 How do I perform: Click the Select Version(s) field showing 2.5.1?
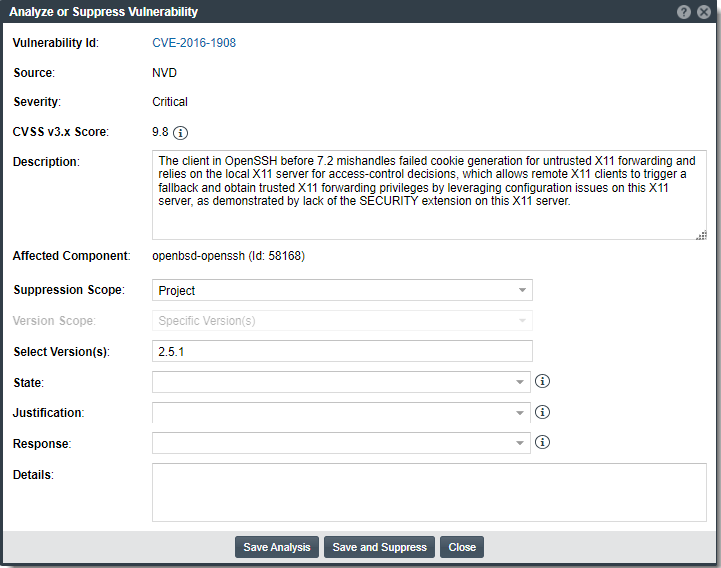coord(342,351)
